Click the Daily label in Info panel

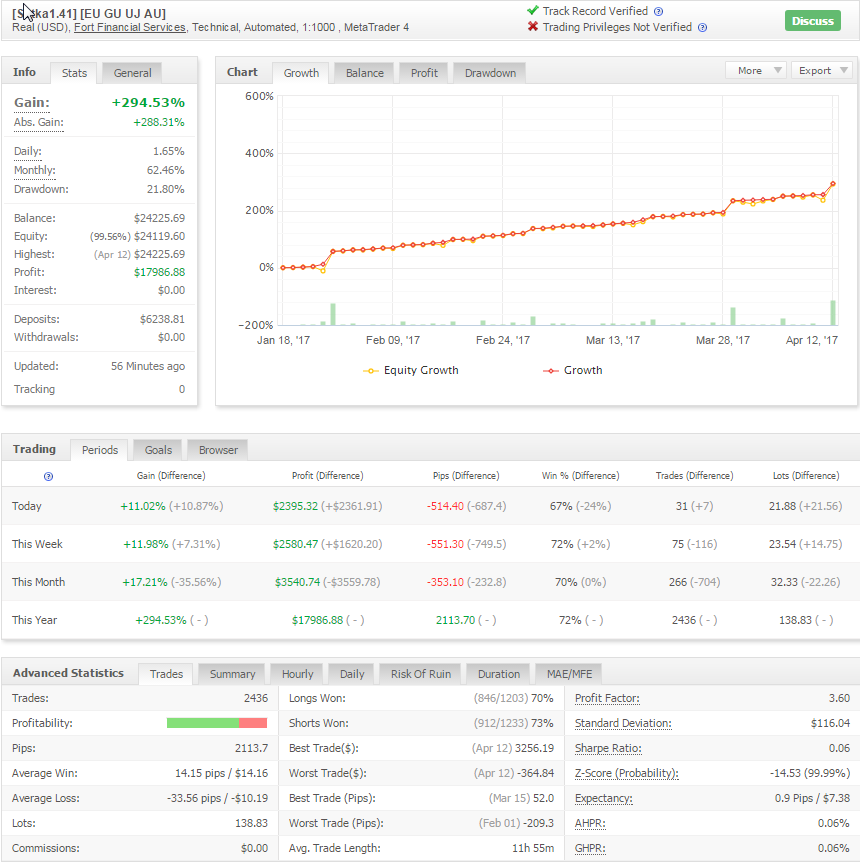coord(27,151)
